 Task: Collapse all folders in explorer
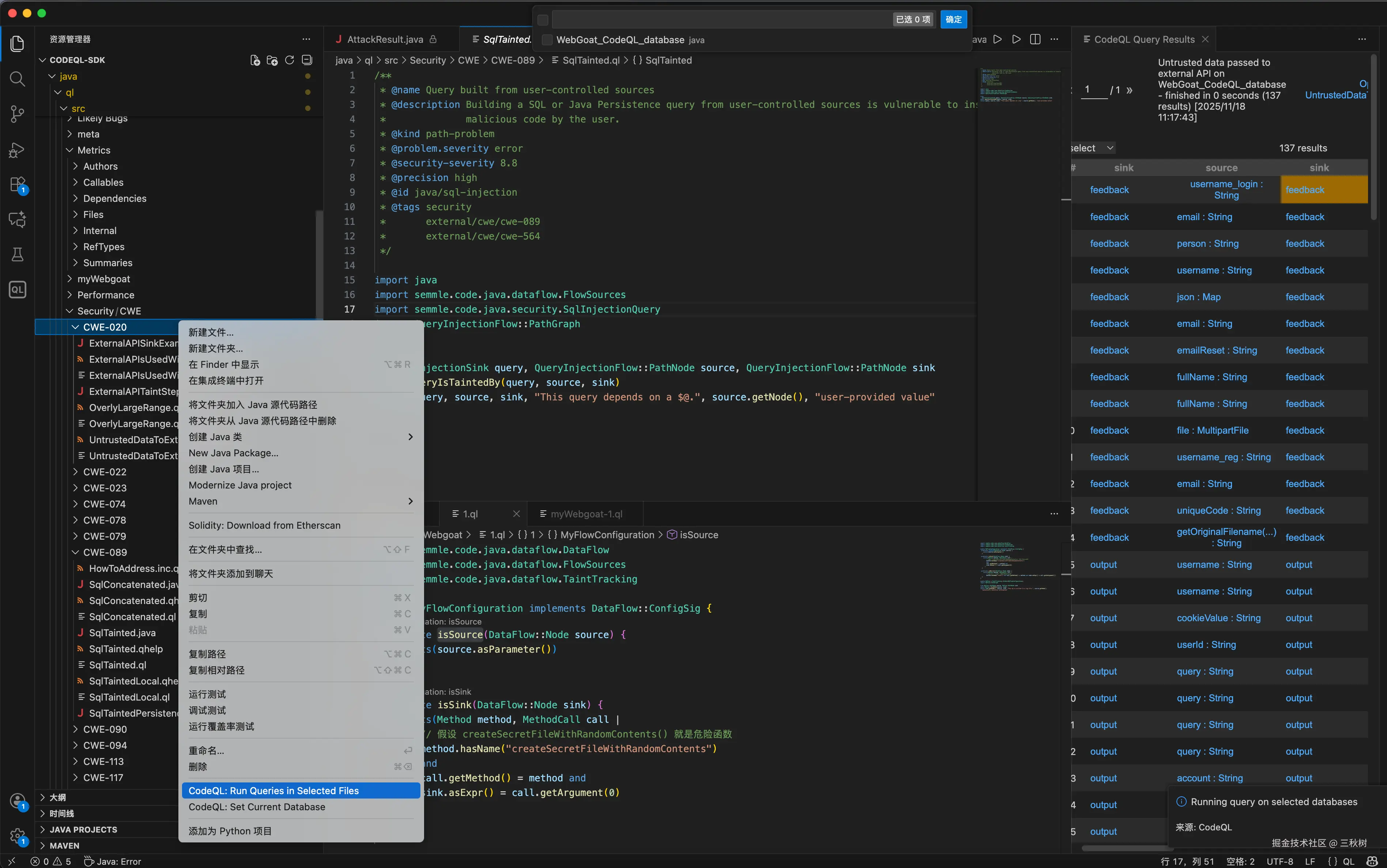tap(307, 60)
